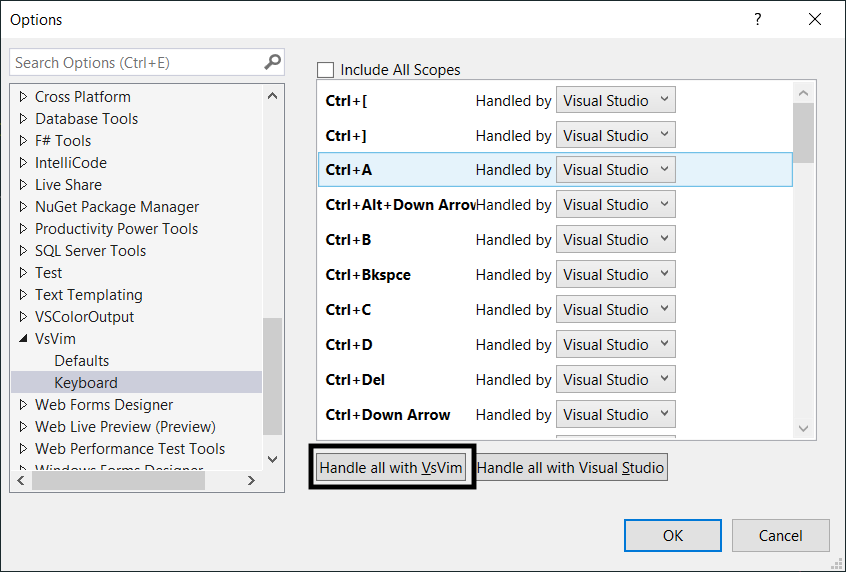The image size is (846, 572).
Task: Click the tree vertical scrollbar thumb
Action: [272, 376]
